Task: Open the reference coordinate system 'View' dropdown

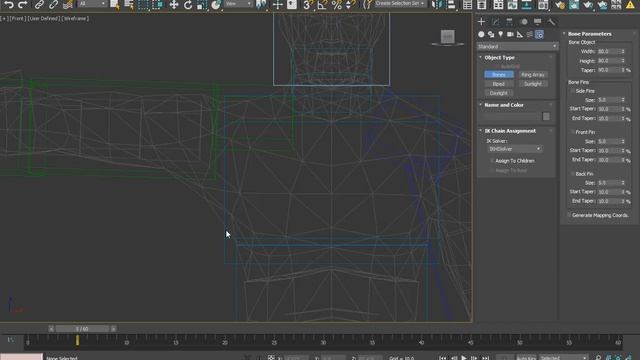Action: (238, 4)
